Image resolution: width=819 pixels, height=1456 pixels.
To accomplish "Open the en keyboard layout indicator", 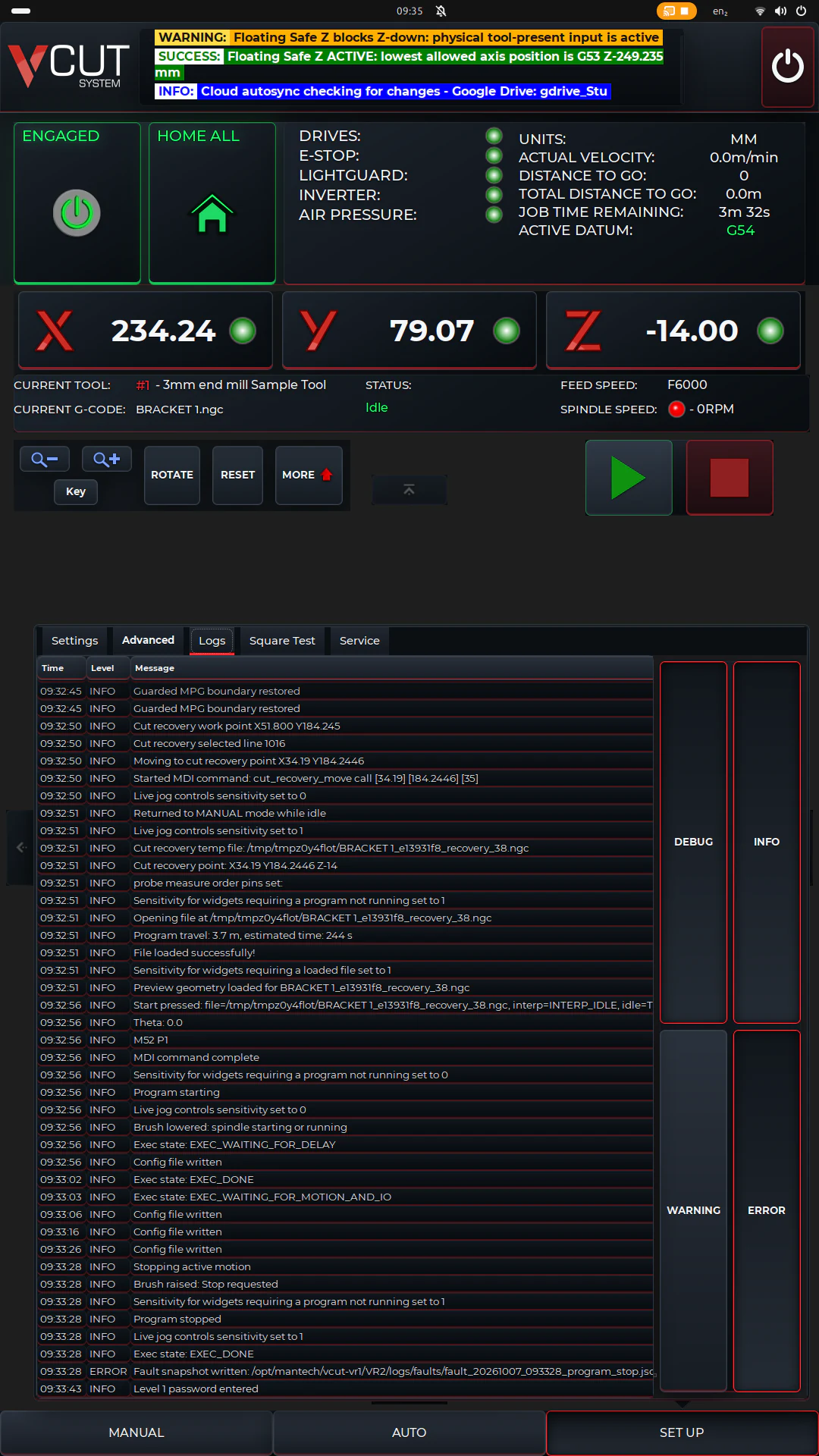I will point(720,11).
